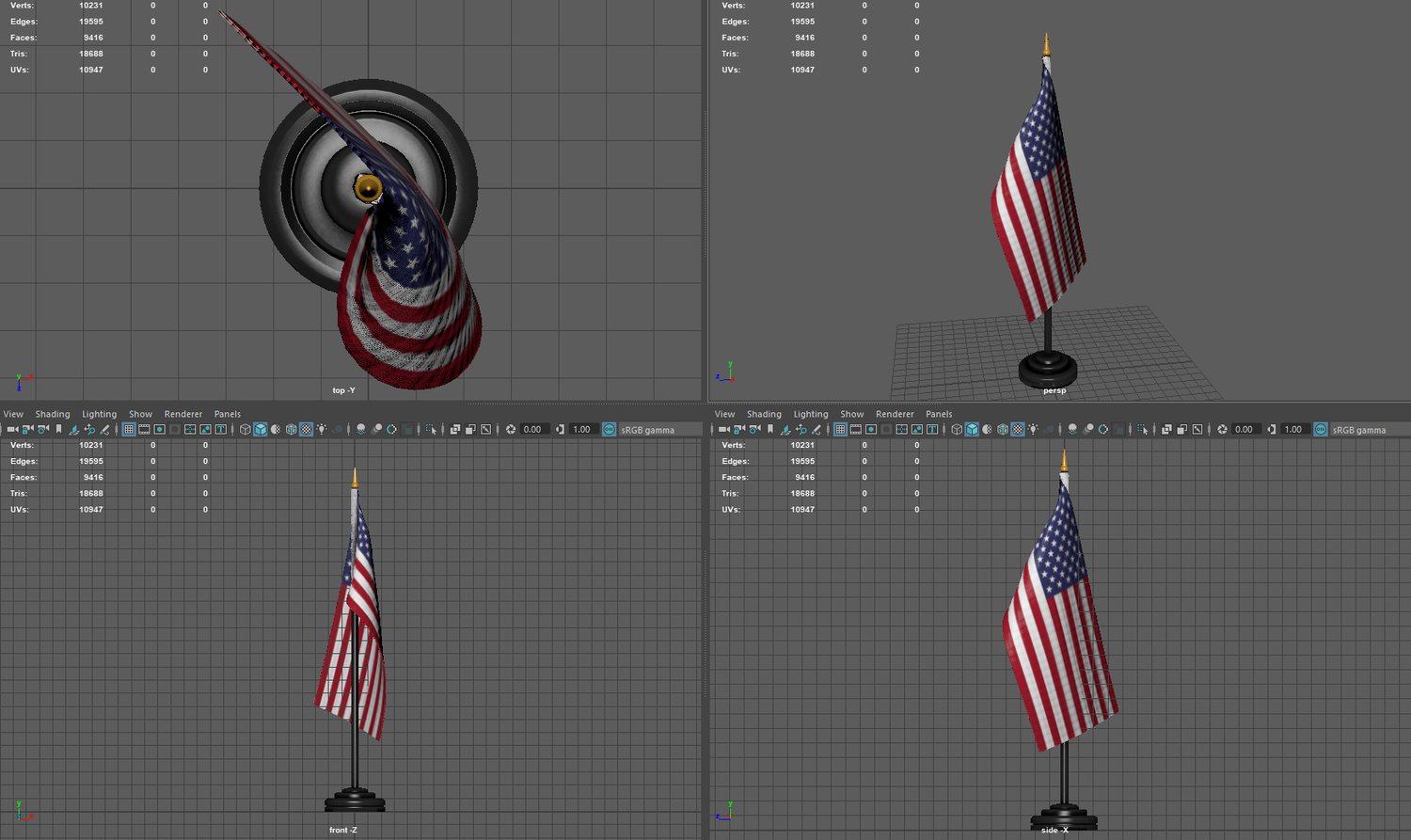Open Lighting menu of front view panel
This screenshot has width=1411, height=840.
click(99, 414)
